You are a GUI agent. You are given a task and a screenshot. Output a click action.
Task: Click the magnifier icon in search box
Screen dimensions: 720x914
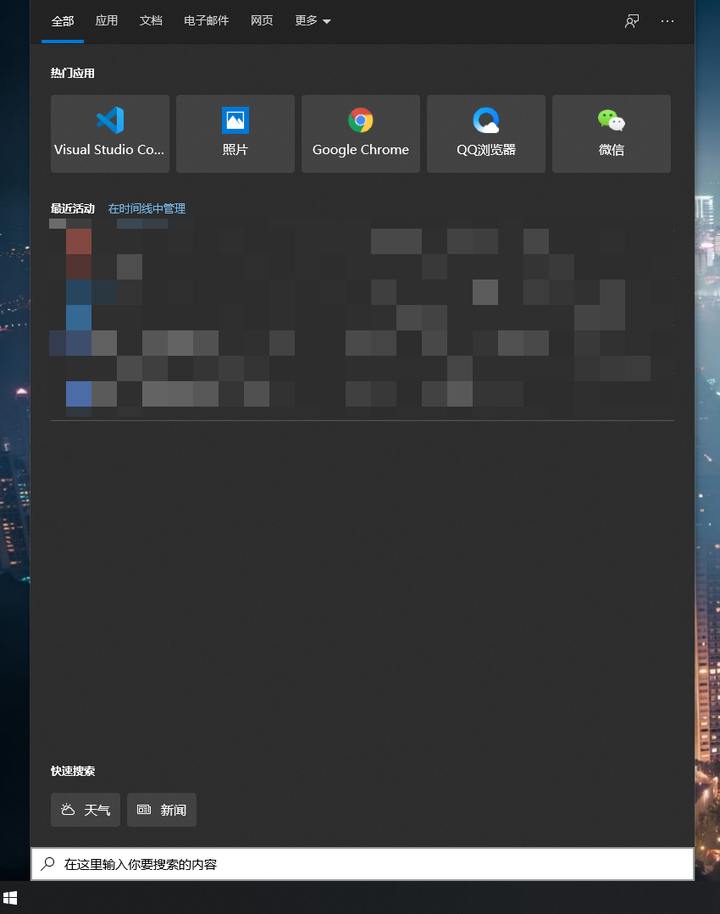coord(47,863)
